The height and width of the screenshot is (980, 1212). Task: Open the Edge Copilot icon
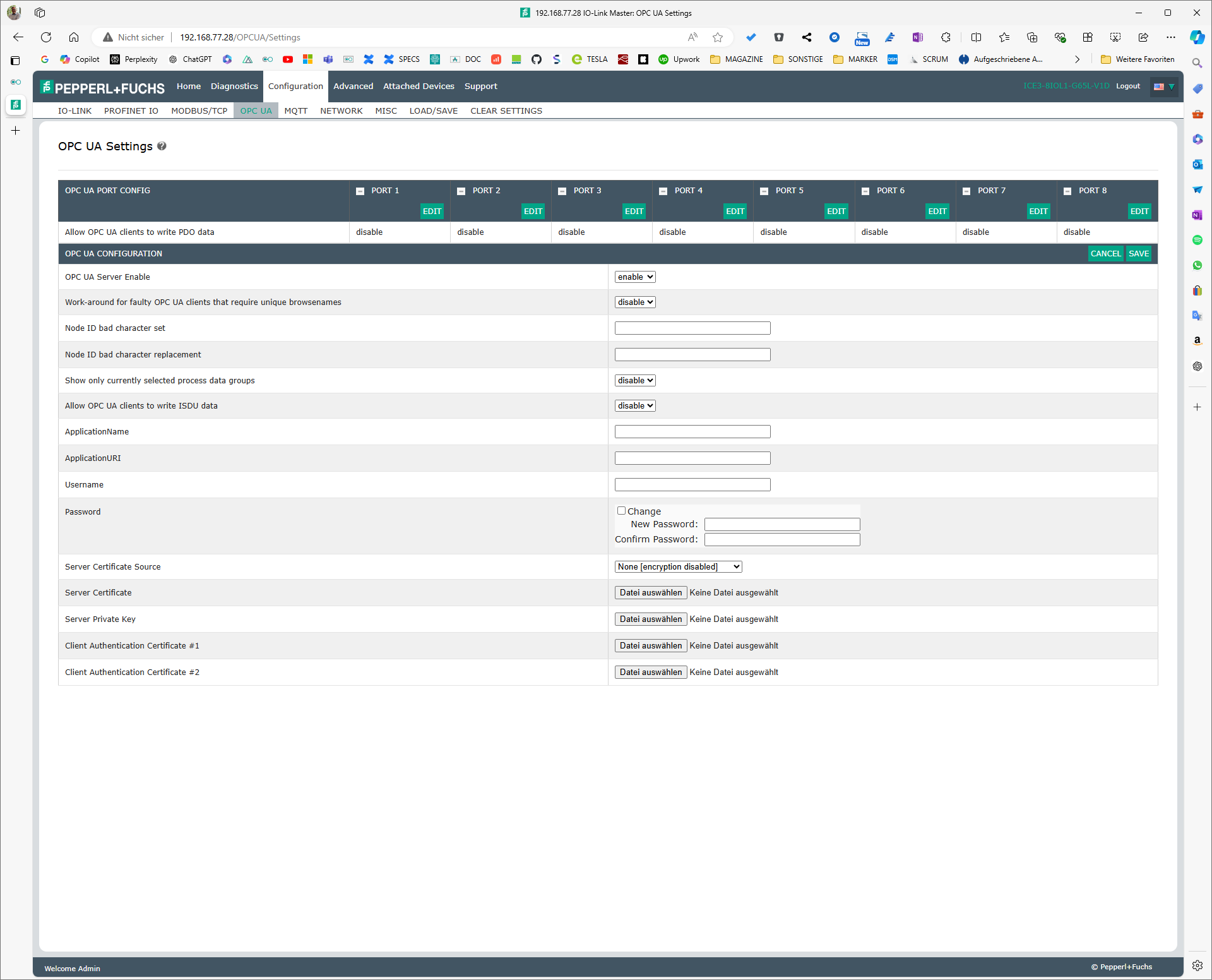(1197, 37)
